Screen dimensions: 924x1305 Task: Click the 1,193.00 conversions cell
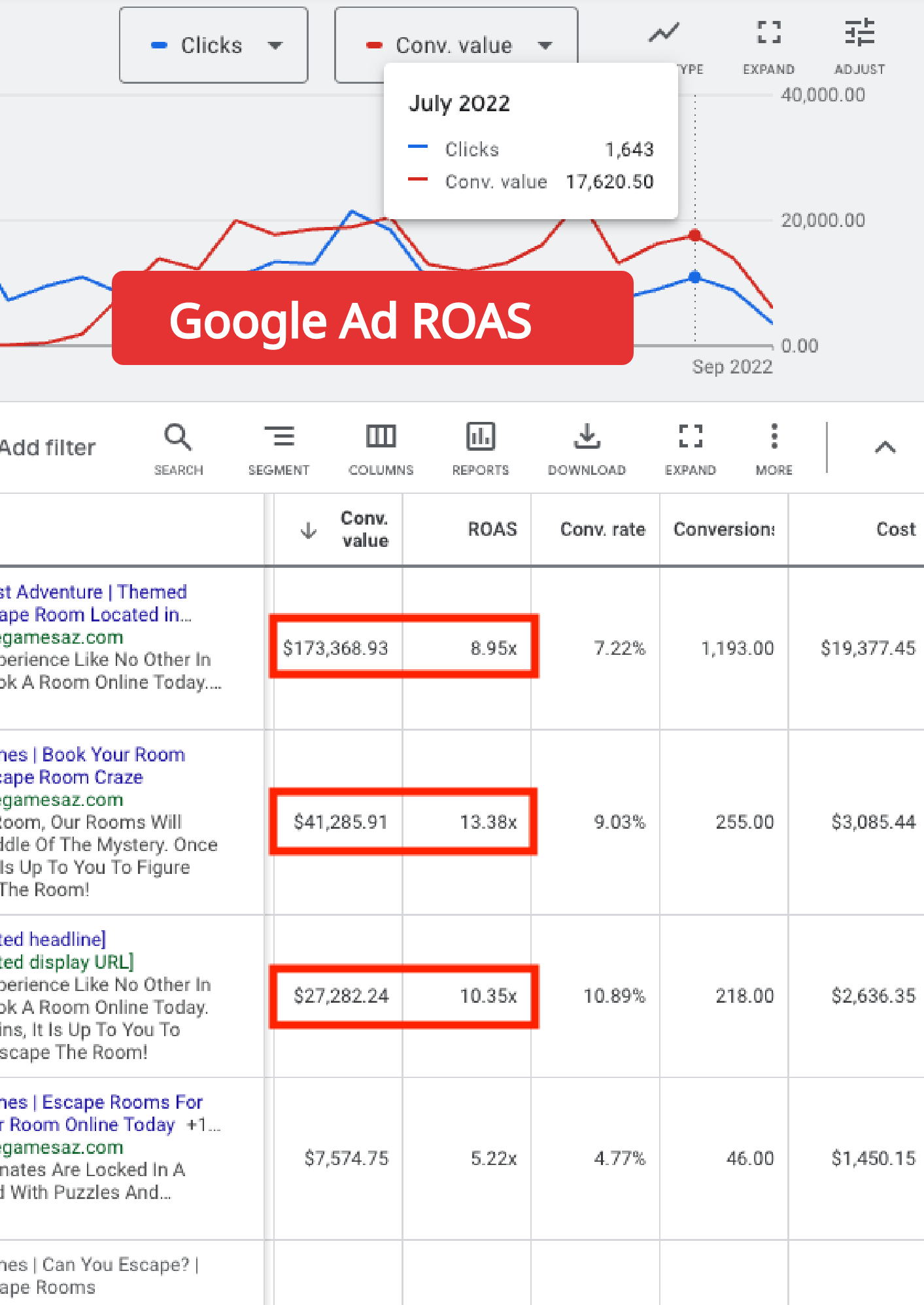pyautogui.click(x=738, y=648)
